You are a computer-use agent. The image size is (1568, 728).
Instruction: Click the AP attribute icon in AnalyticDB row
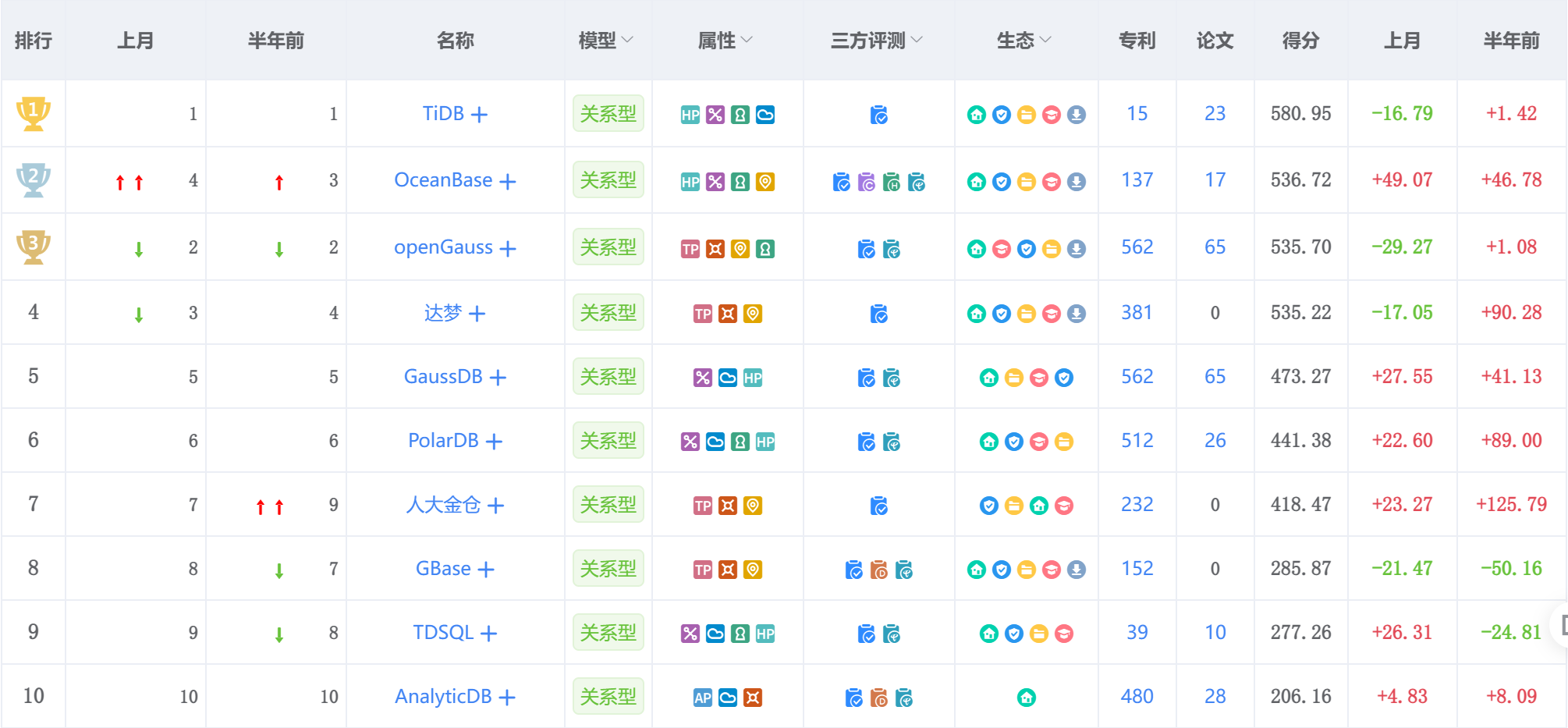[x=703, y=698]
